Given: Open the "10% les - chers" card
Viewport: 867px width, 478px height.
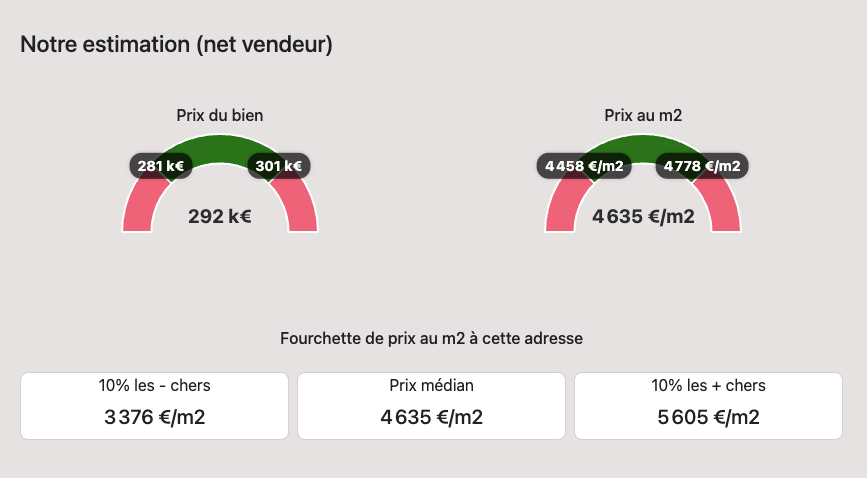Looking at the screenshot, I should [154, 405].
